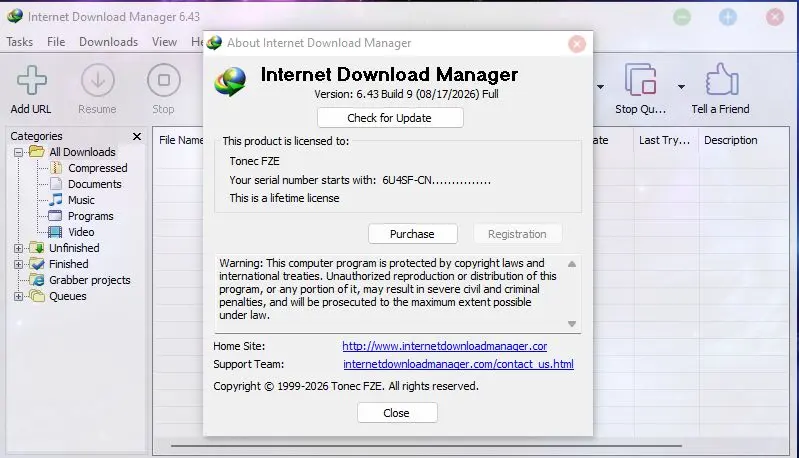Click the Programs window icon
Image resolution: width=799 pixels, height=458 pixels.
pos(55,215)
